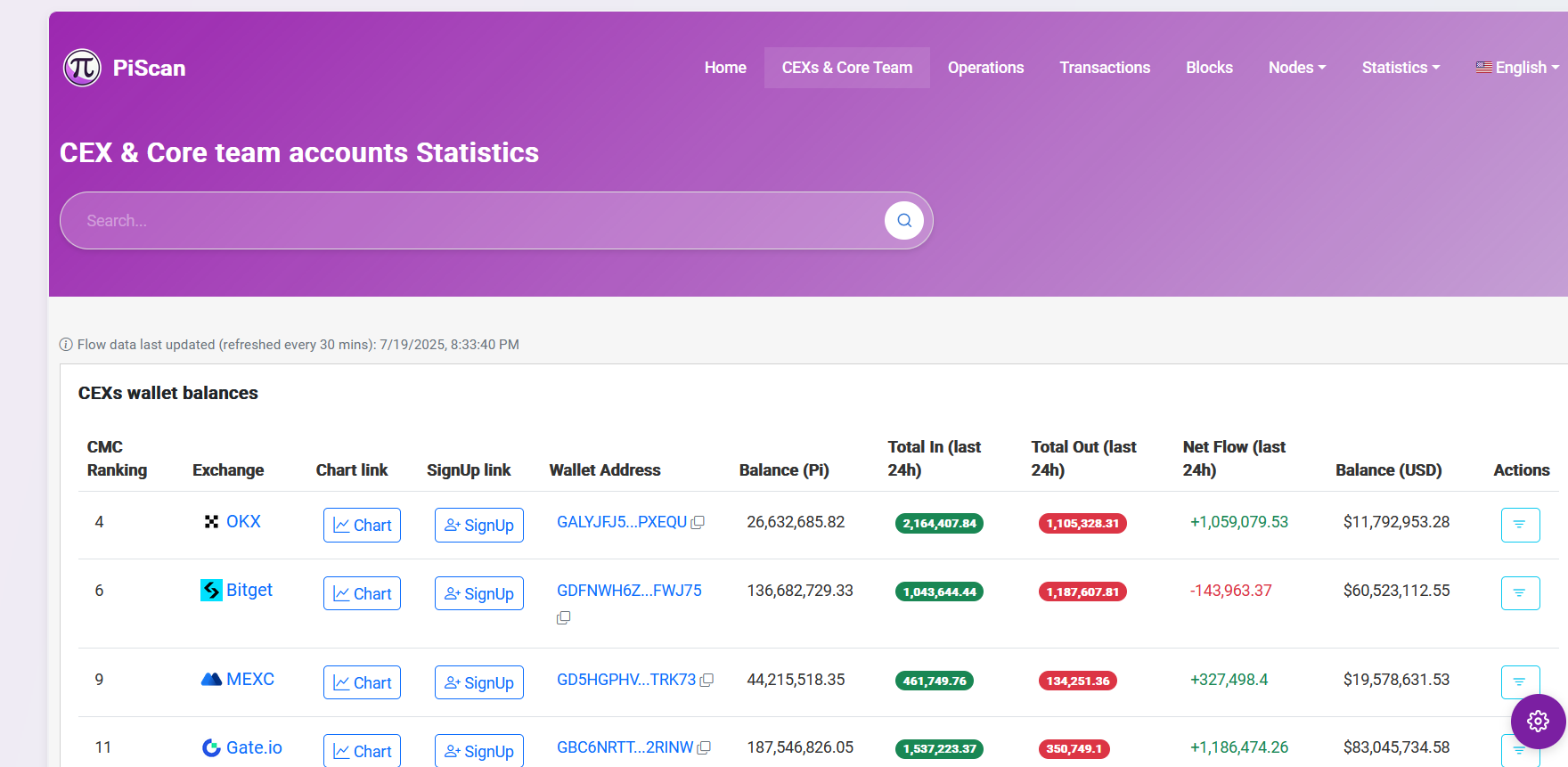
Task: Click the flow data info icon
Action: pyautogui.click(x=66, y=345)
